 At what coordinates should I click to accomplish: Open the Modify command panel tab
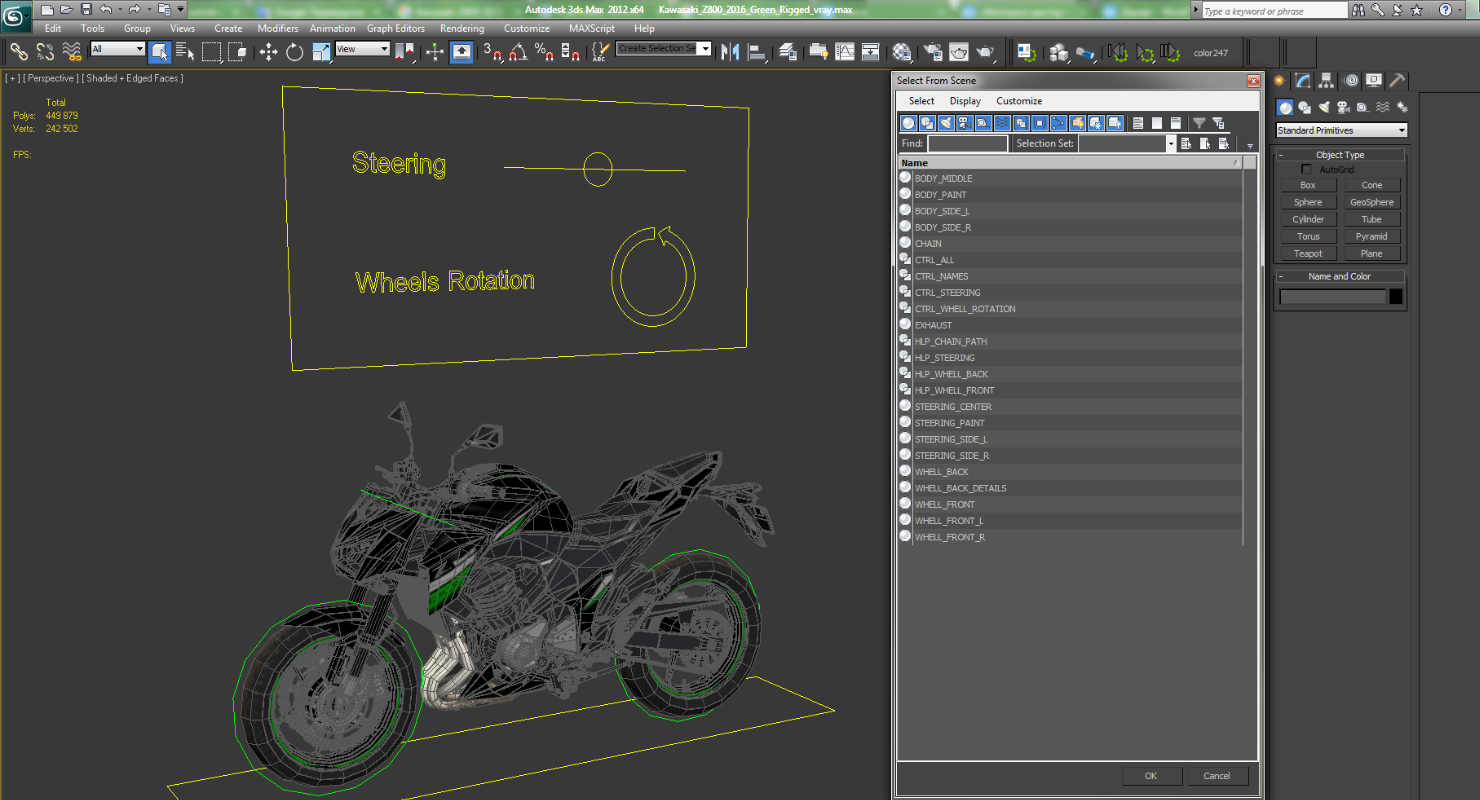[x=1303, y=81]
